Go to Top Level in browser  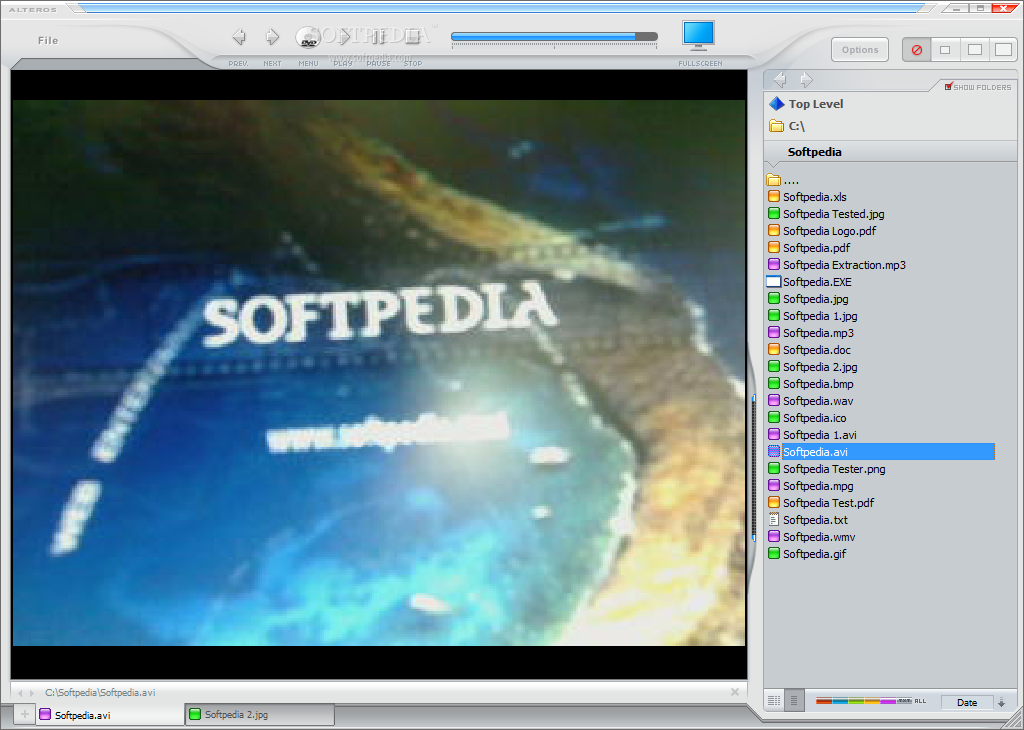pos(807,104)
